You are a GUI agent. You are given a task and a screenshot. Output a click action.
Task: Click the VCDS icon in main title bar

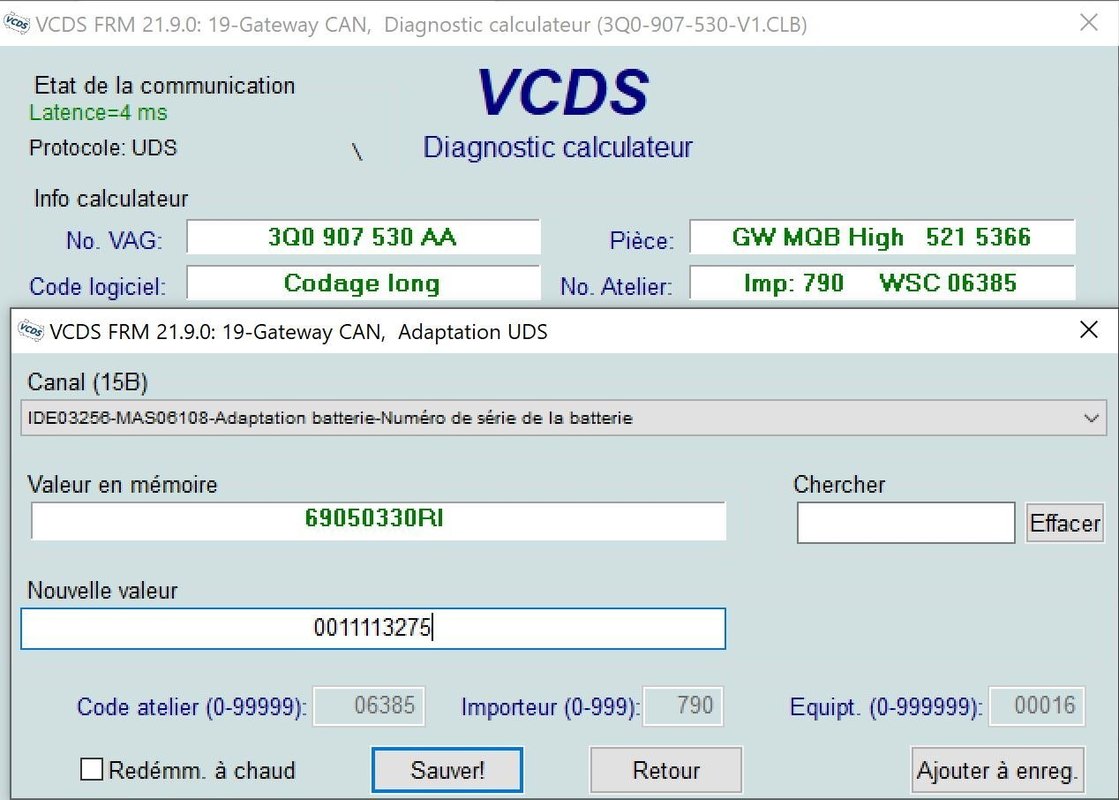coord(17,24)
